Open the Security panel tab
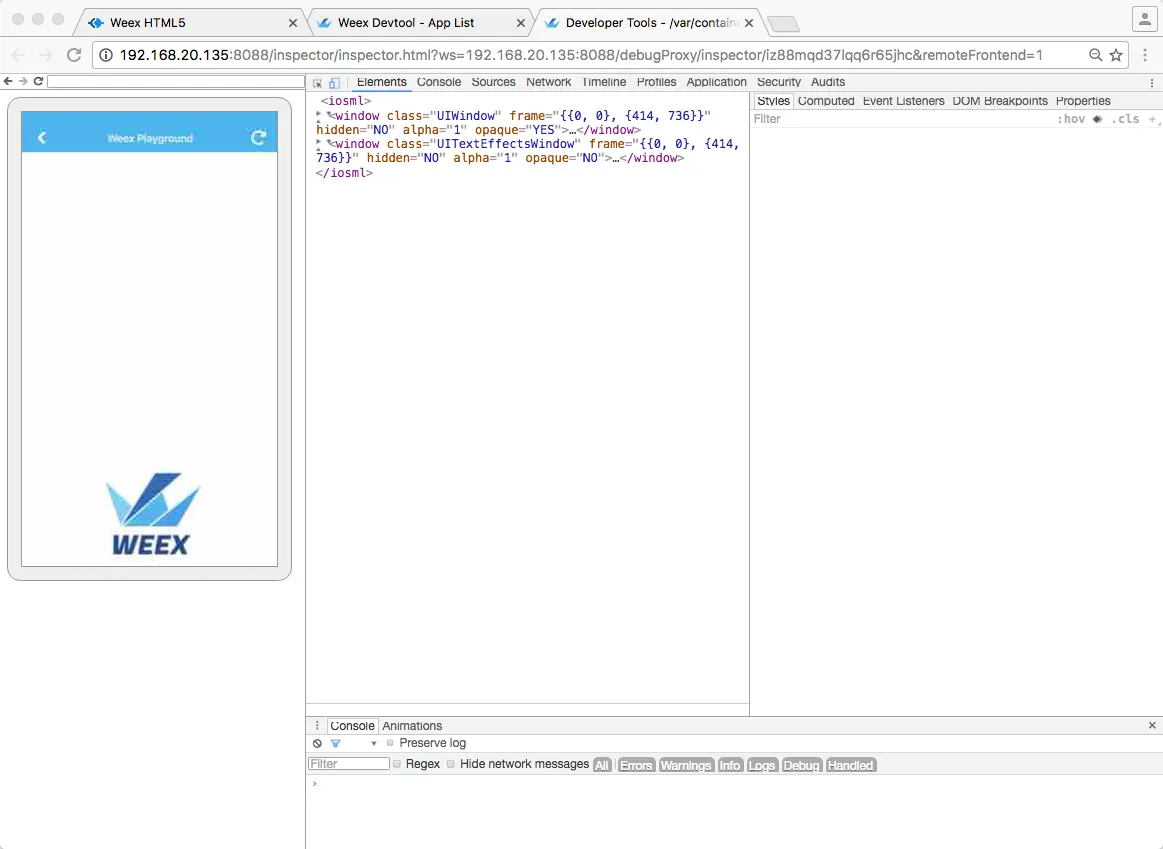1163x849 pixels. click(779, 82)
